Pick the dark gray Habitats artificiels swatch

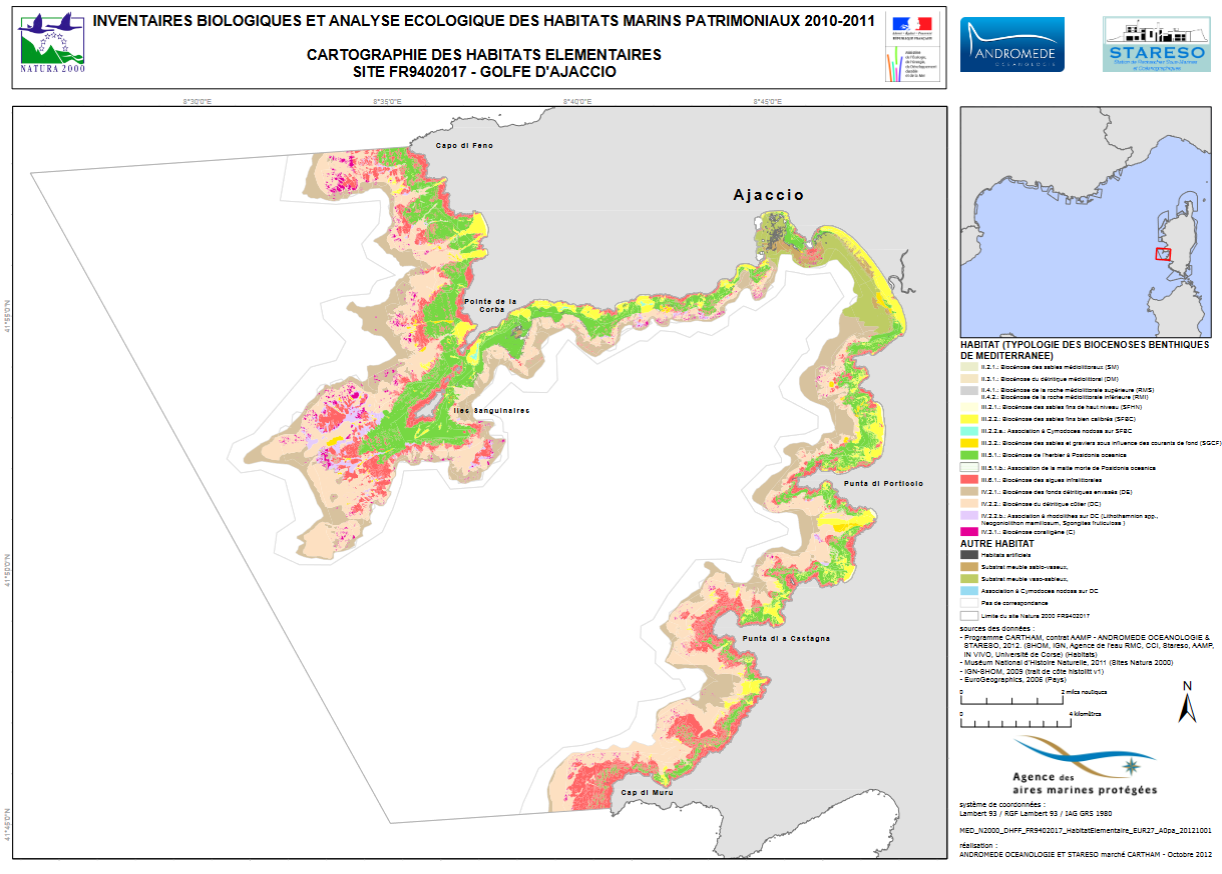(967, 554)
